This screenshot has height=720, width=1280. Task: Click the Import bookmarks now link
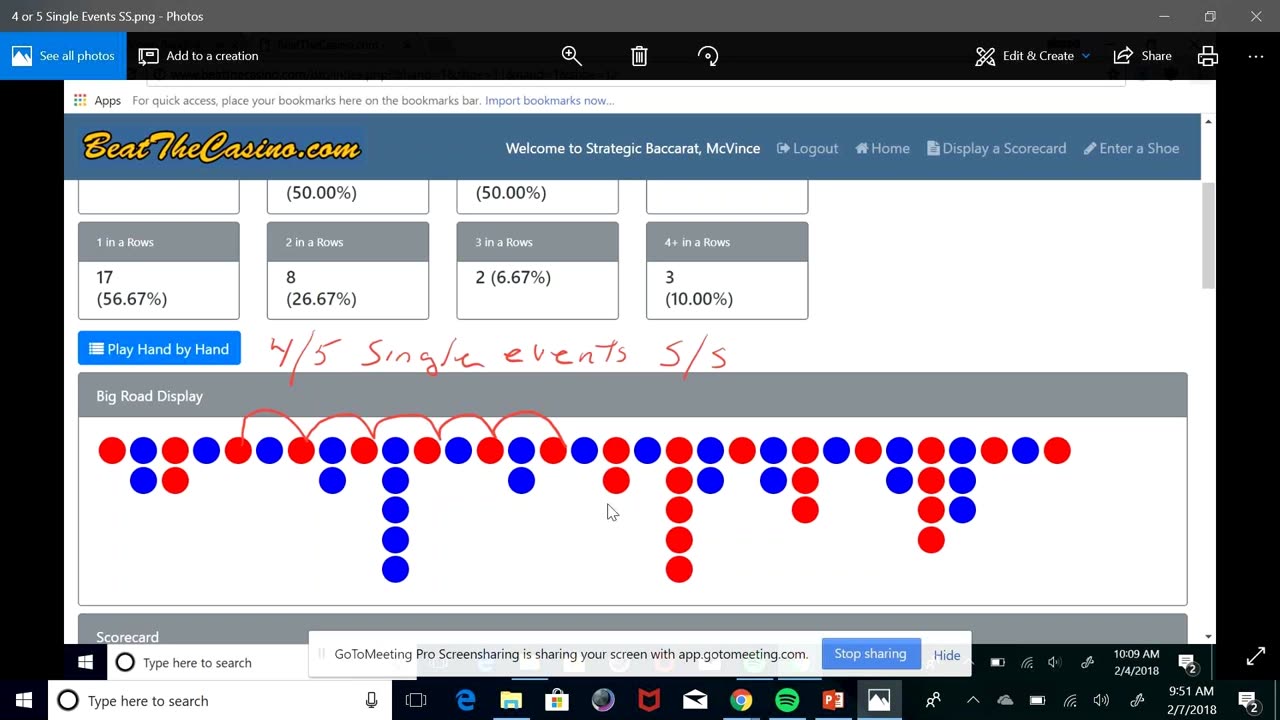[x=549, y=100]
